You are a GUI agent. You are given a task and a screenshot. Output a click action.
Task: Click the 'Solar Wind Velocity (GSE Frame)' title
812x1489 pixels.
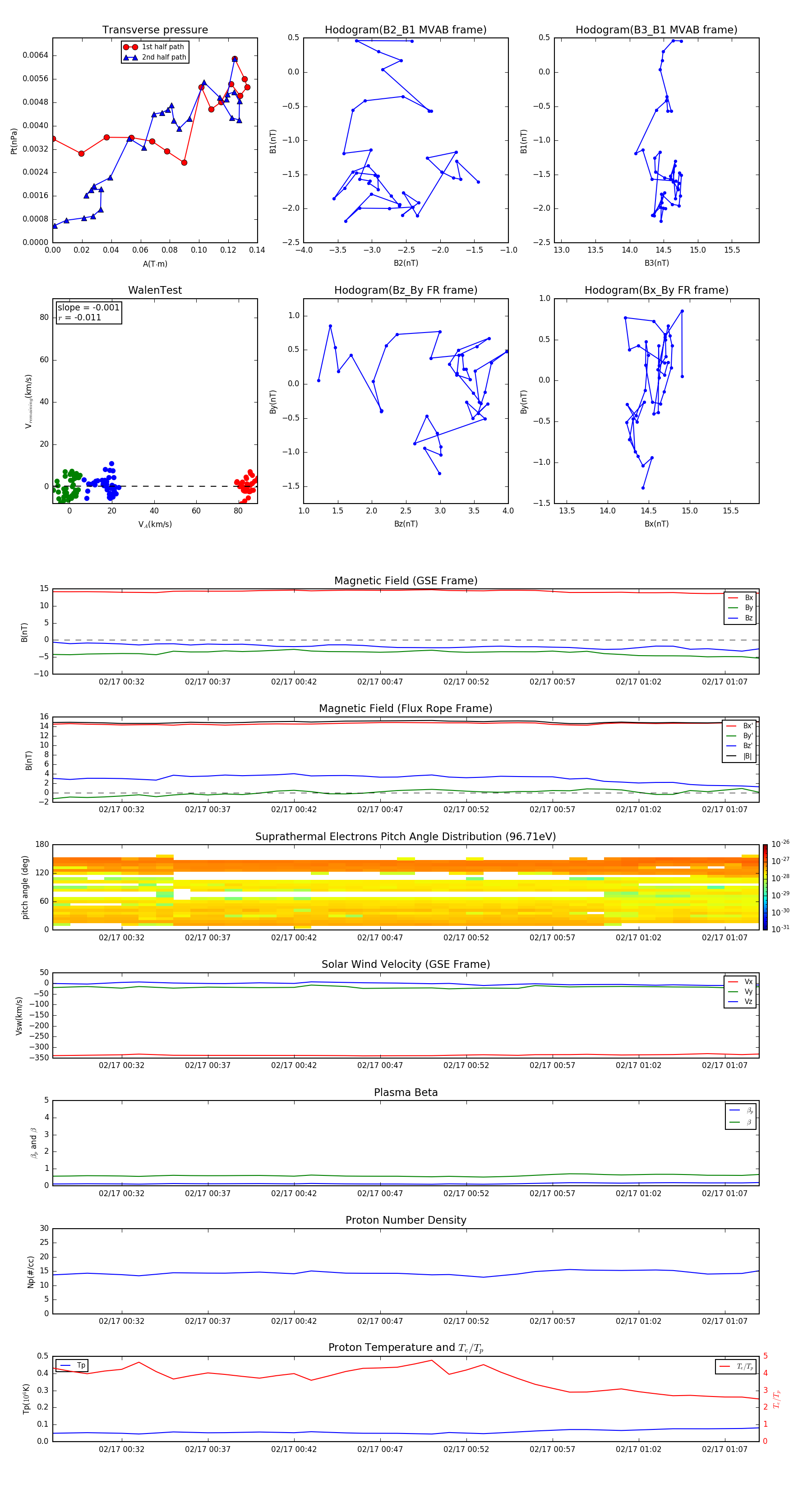pos(406,964)
